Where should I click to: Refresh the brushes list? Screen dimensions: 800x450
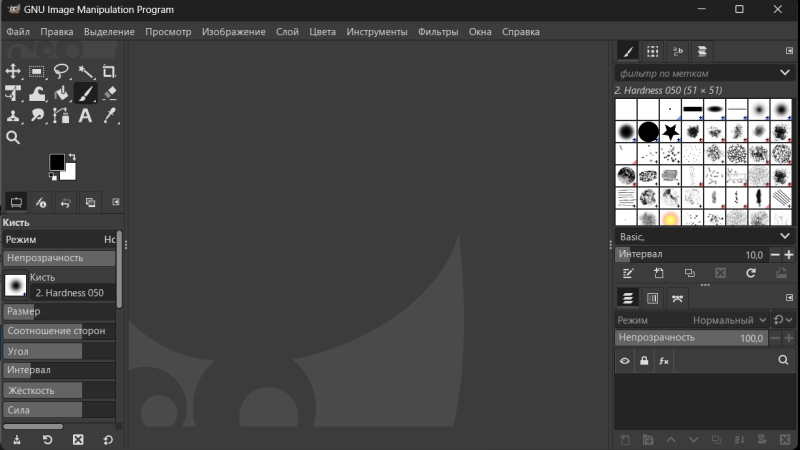751,273
